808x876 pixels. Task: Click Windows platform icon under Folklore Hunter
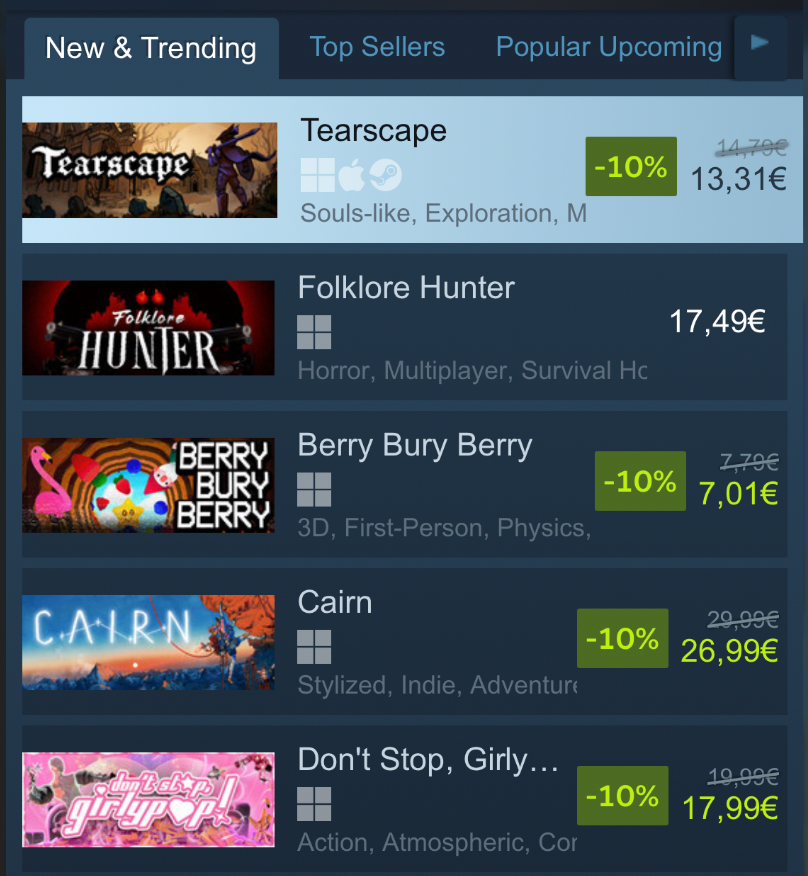314,332
